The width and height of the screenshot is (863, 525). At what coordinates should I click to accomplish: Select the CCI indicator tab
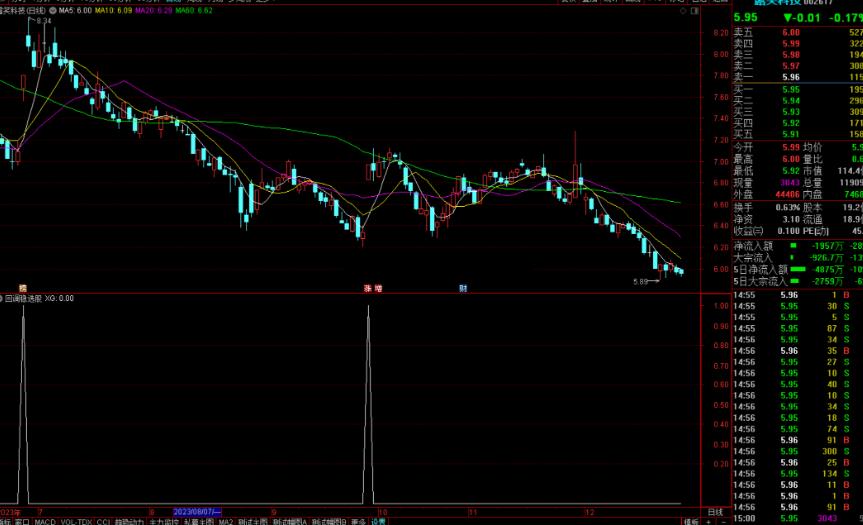(103, 521)
